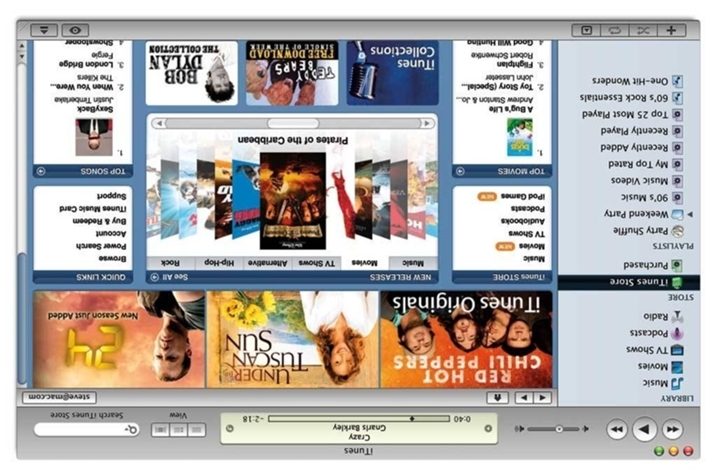Click the Top Movies header arrow
The image size is (716, 473).
tap(460, 171)
